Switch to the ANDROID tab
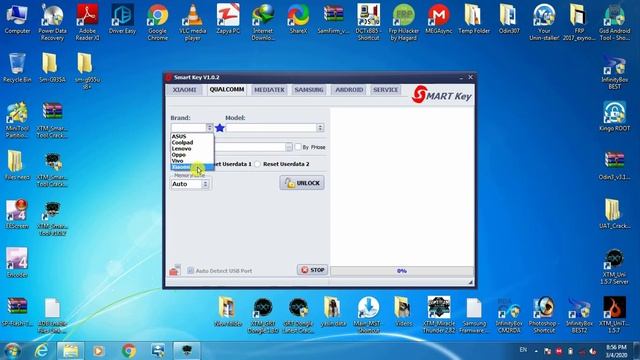The width and height of the screenshot is (640, 360). 349,90
